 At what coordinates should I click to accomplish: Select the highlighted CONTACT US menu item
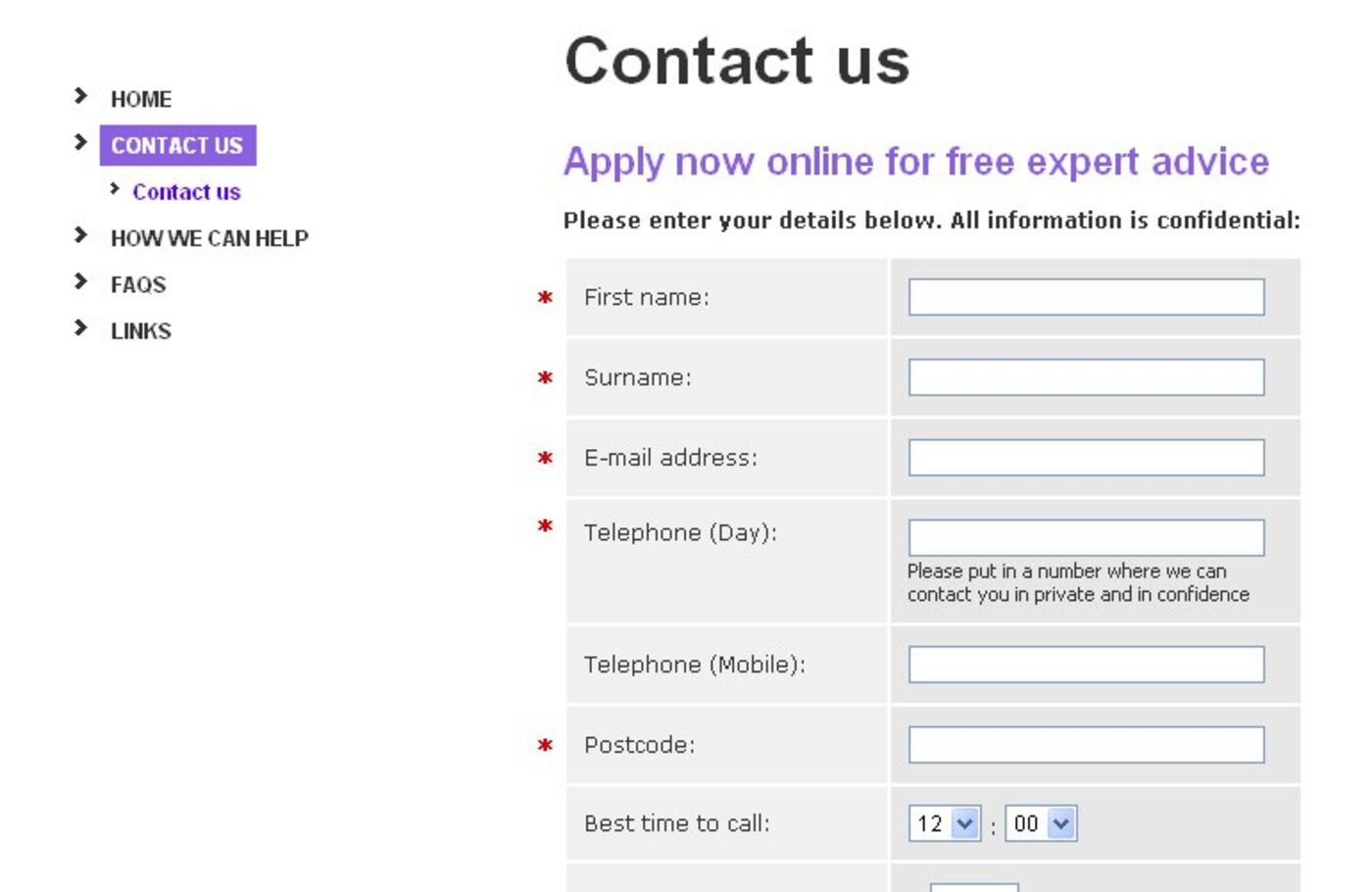[x=177, y=146]
